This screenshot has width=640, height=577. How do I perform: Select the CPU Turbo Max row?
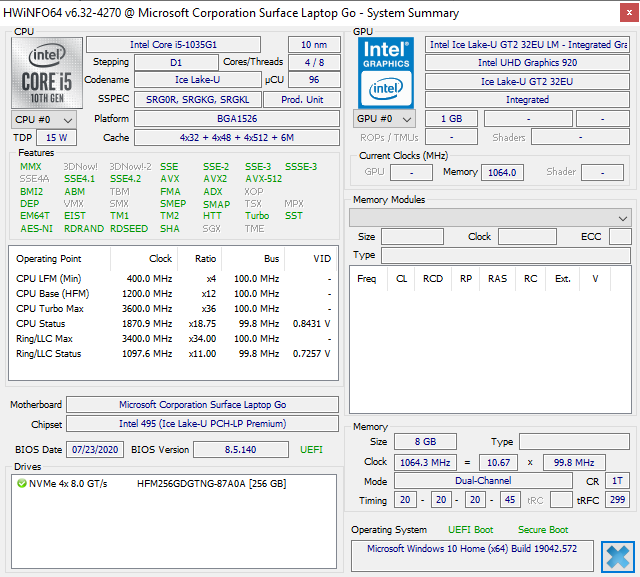(173, 309)
